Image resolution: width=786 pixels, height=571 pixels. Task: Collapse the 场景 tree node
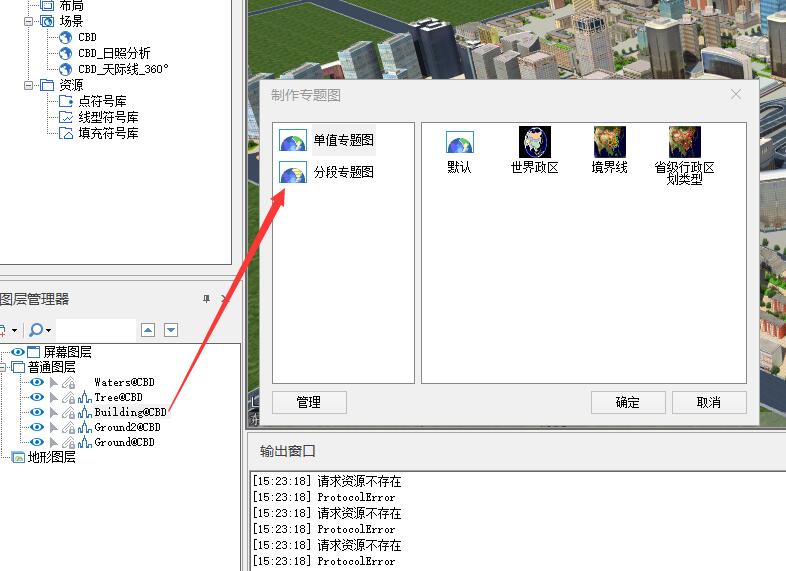pyautogui.click(x=29, y=22)
